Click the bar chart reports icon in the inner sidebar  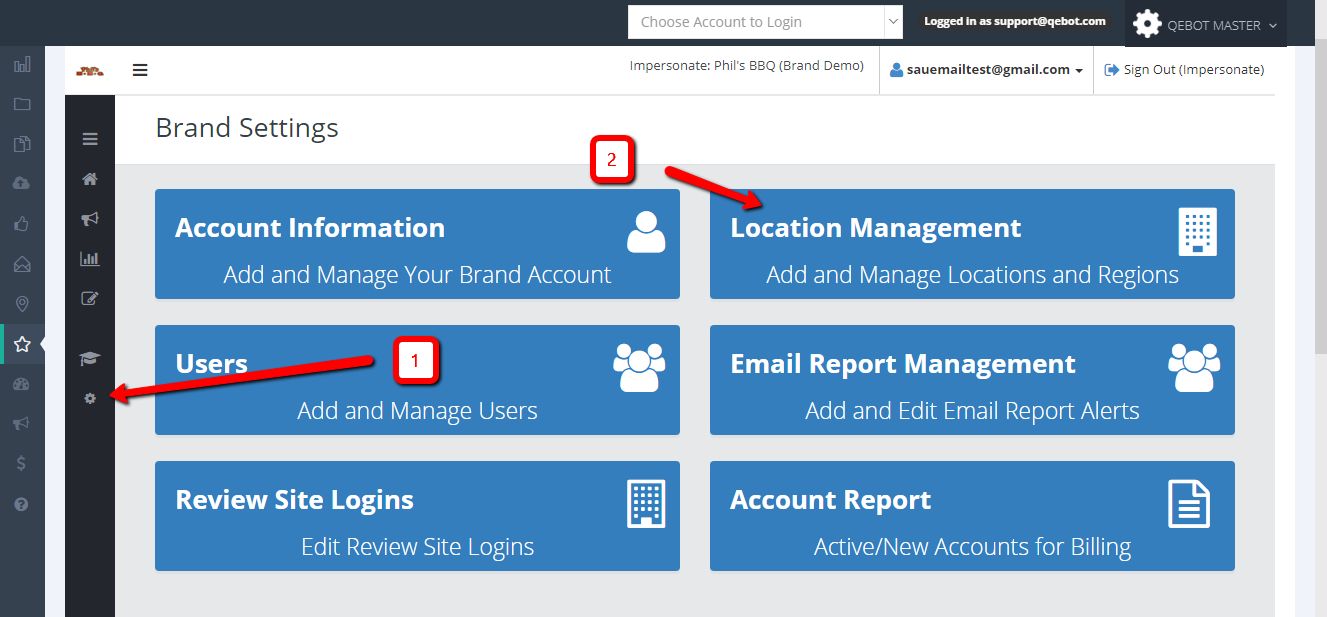(90, 259)
